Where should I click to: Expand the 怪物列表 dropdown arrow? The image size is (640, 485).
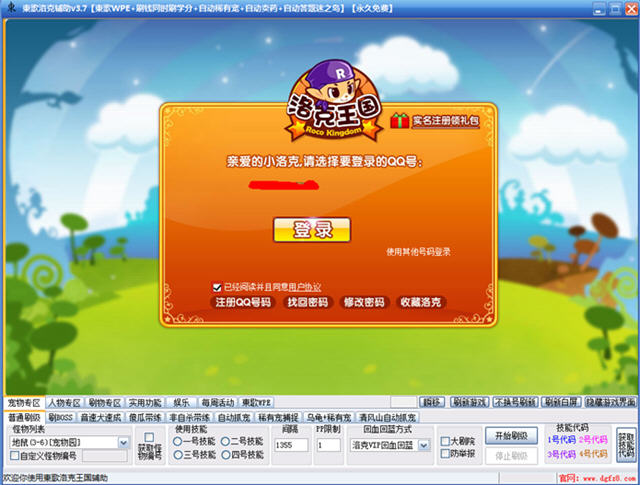click(x=123, y=443)
